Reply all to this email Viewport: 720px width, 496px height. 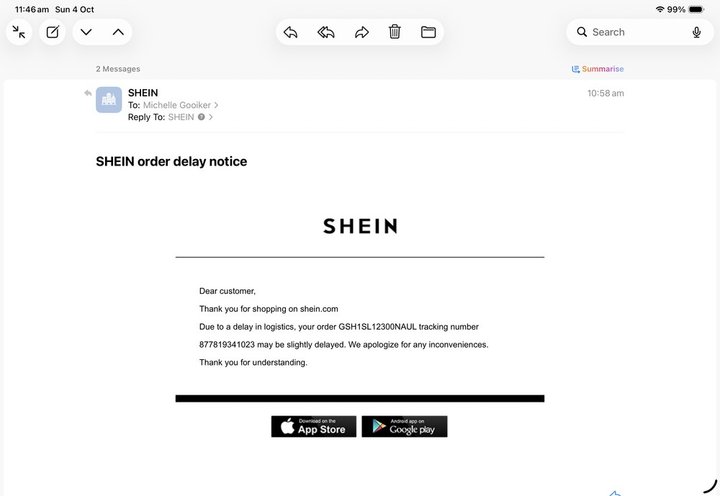point(326,32)
